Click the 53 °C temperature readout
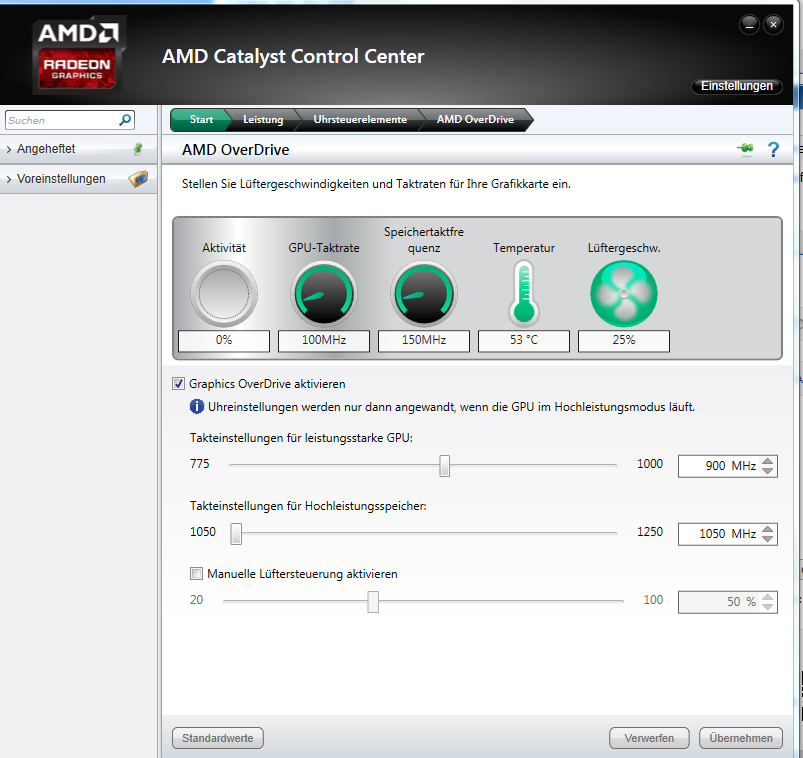 coord(523,341)
